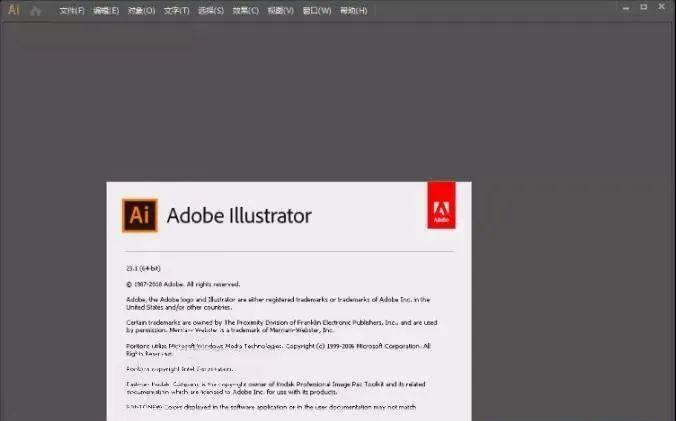This screenshot has width=676, height=421.
Task: Click the paragraph beginning "Certain trademarks are owned"
Action: click(282, 326)
